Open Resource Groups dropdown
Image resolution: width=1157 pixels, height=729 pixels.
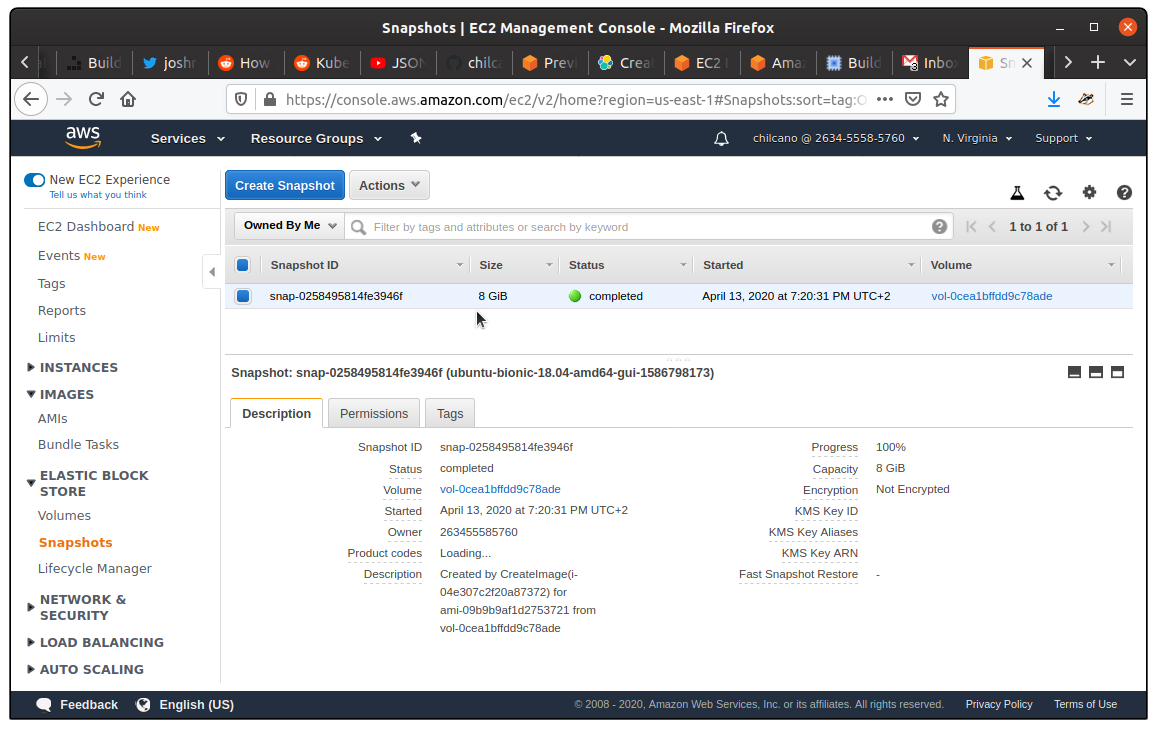pyautogui.click(x=316, y=139)
